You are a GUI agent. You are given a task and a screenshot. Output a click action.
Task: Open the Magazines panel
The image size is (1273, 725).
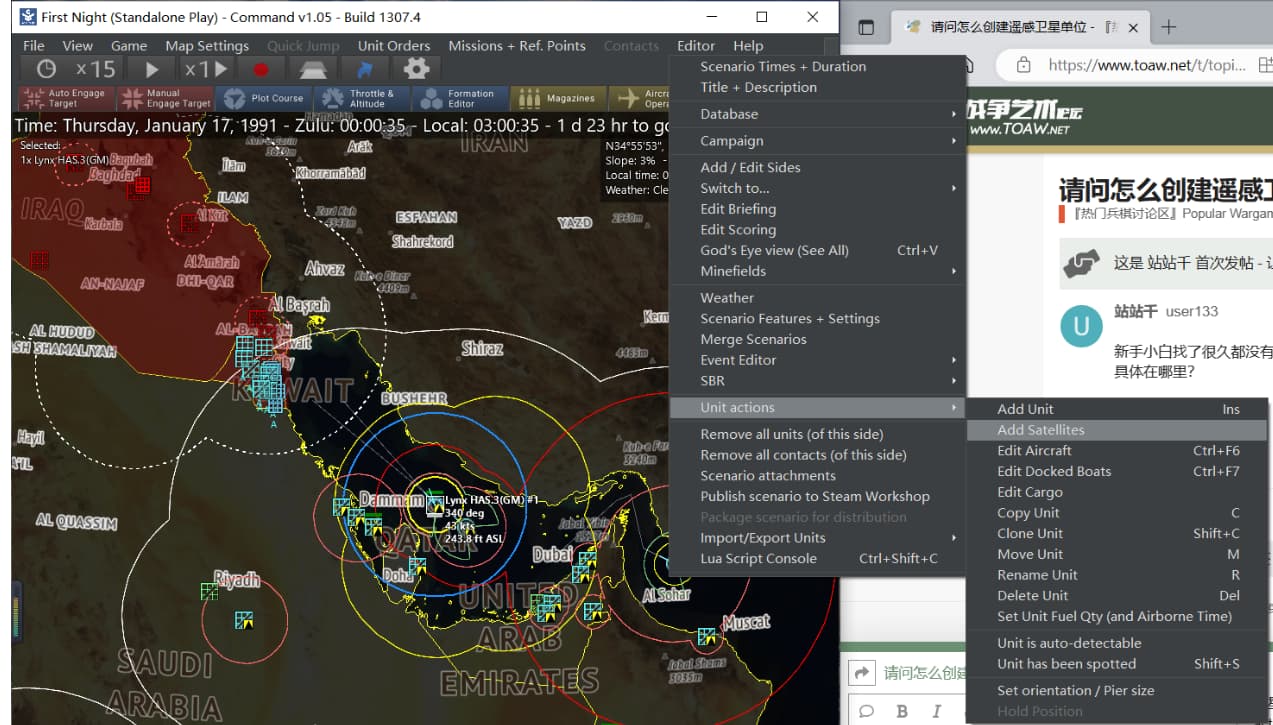click(558, 98)
